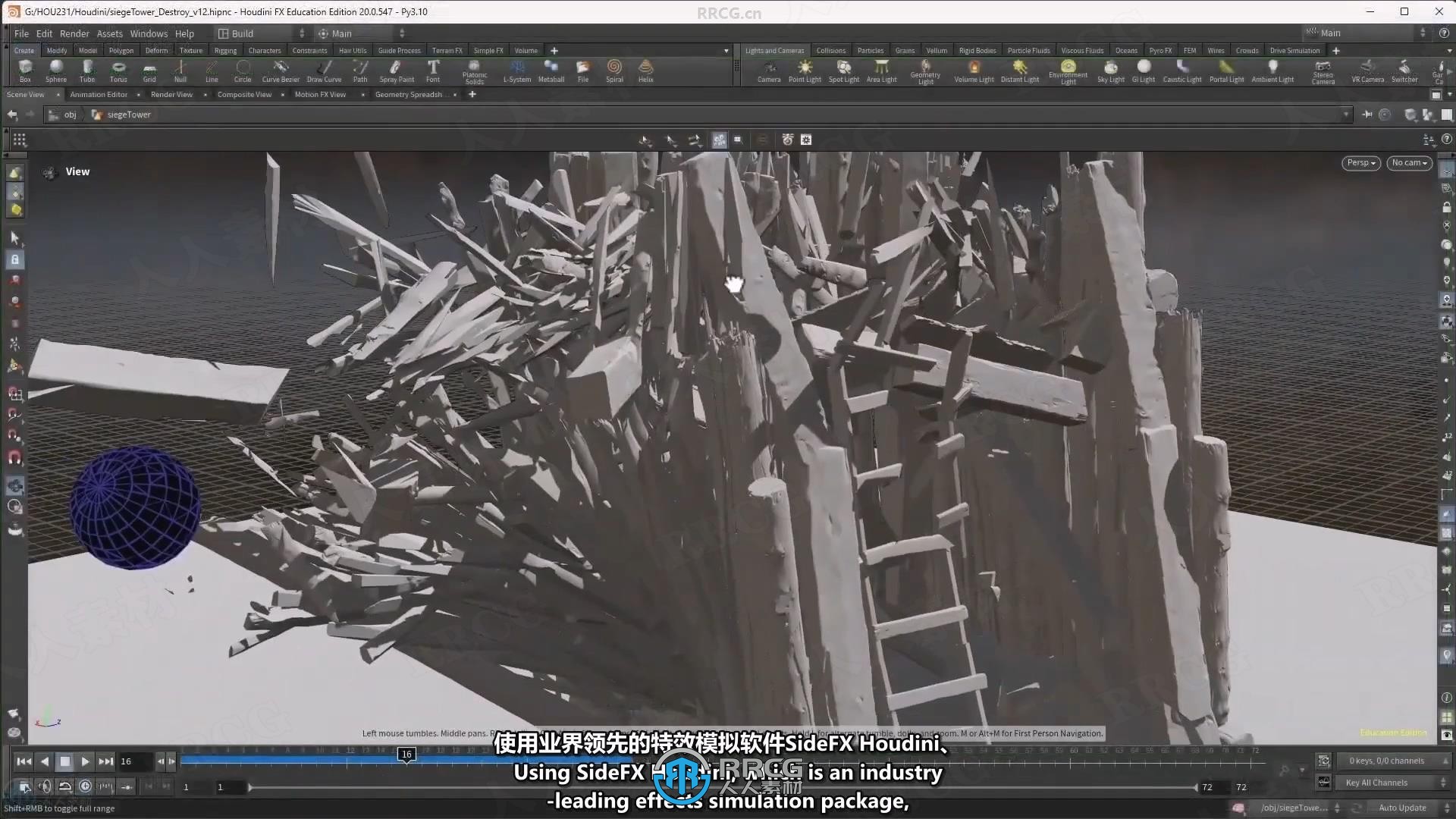Add an Environment Light

tap(1068, 72)
